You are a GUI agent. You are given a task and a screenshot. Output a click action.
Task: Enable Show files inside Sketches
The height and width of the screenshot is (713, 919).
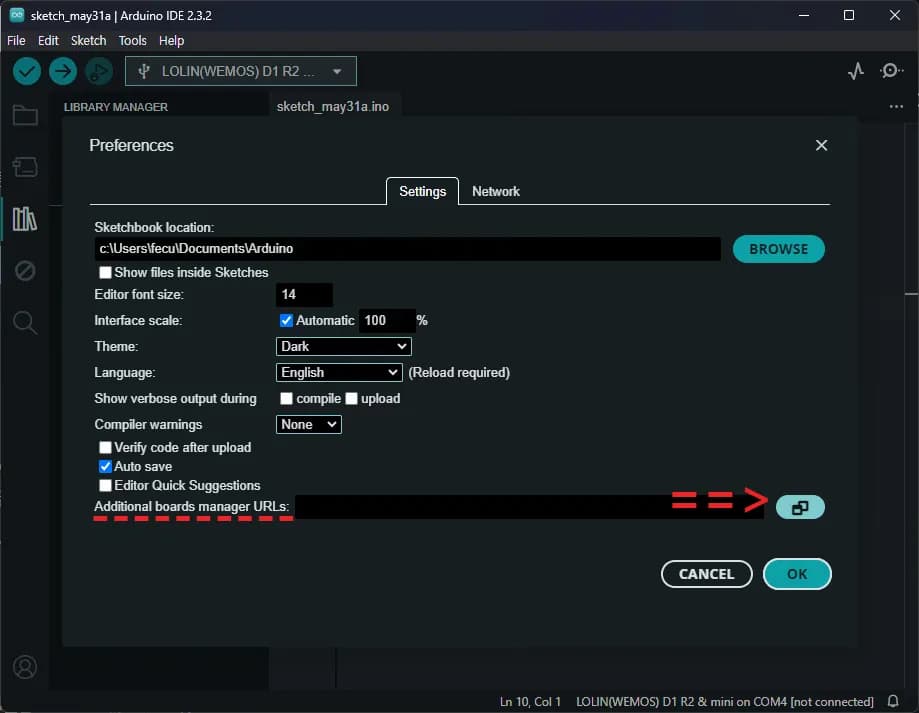click(105, 272)
